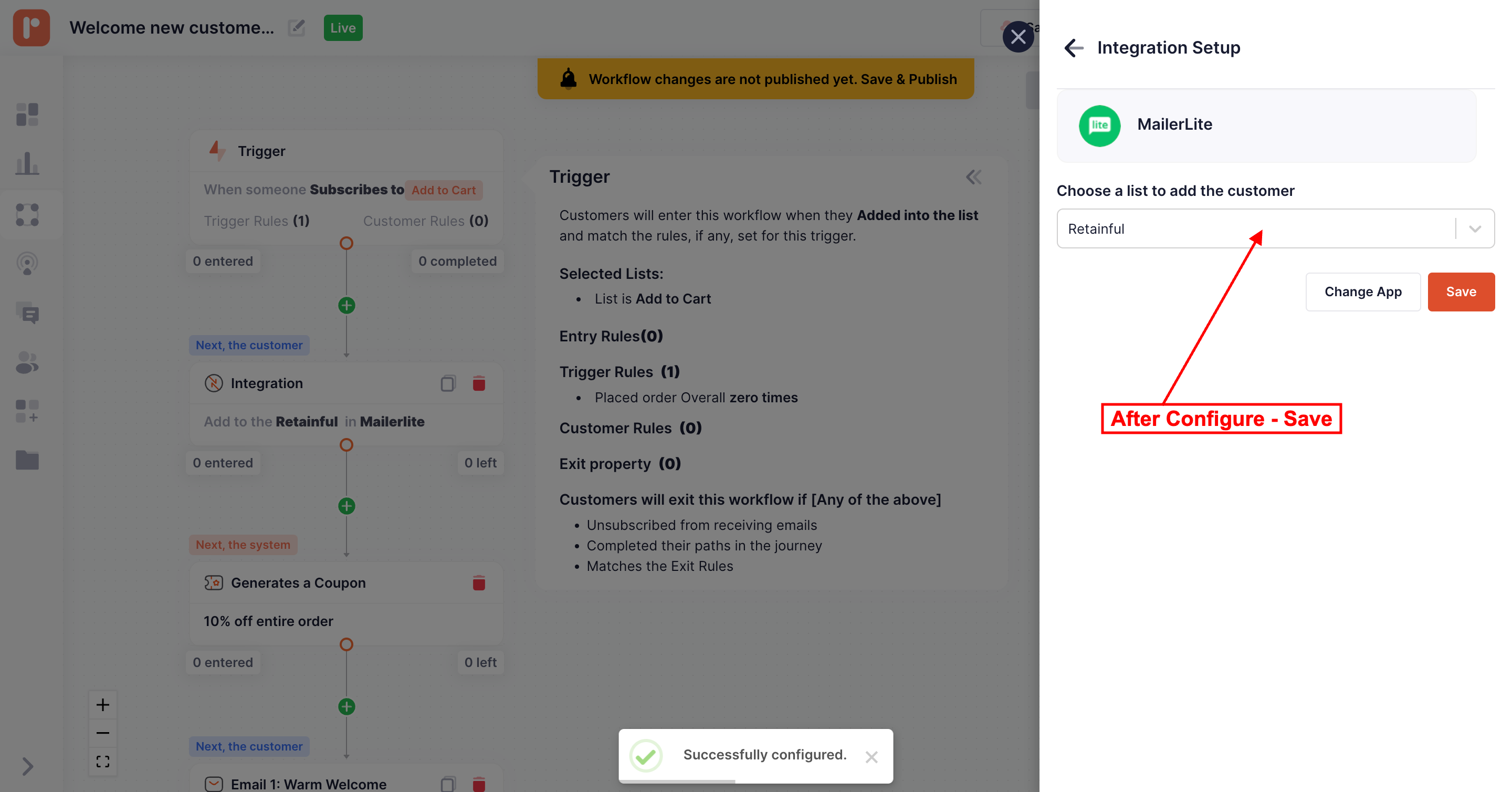1512x792 pixels.
Task: Duplicate the Integration workflow step
Action: click(448, 383)
